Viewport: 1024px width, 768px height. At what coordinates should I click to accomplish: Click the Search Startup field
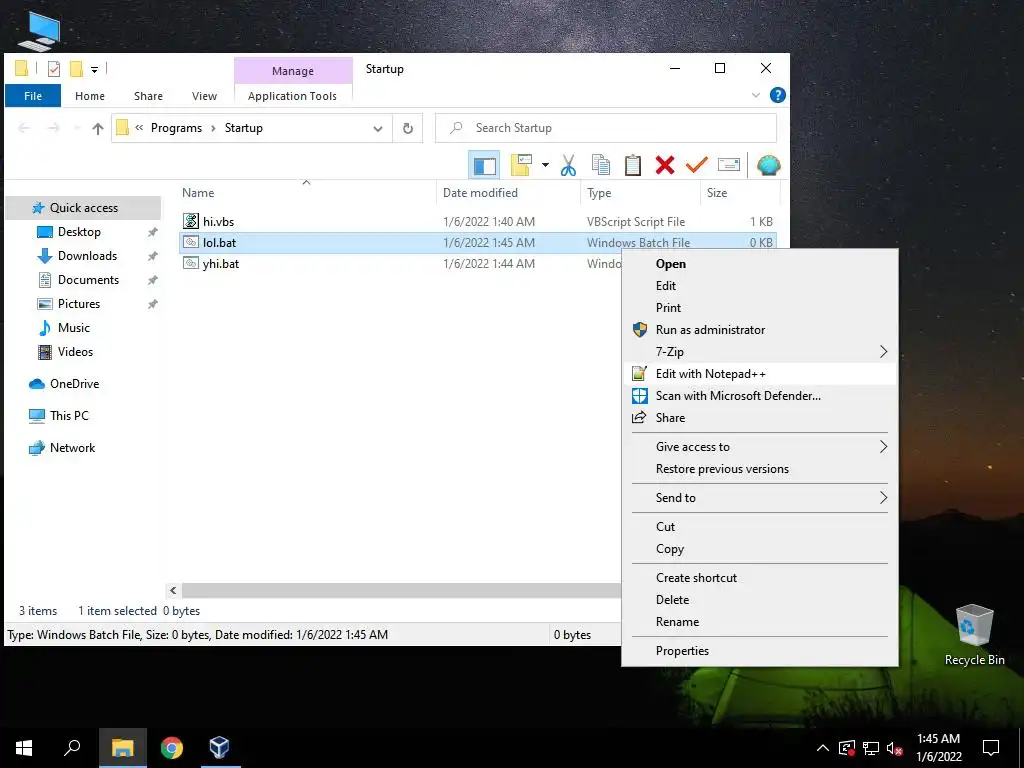pyautogui.click(x=606, y=128)
